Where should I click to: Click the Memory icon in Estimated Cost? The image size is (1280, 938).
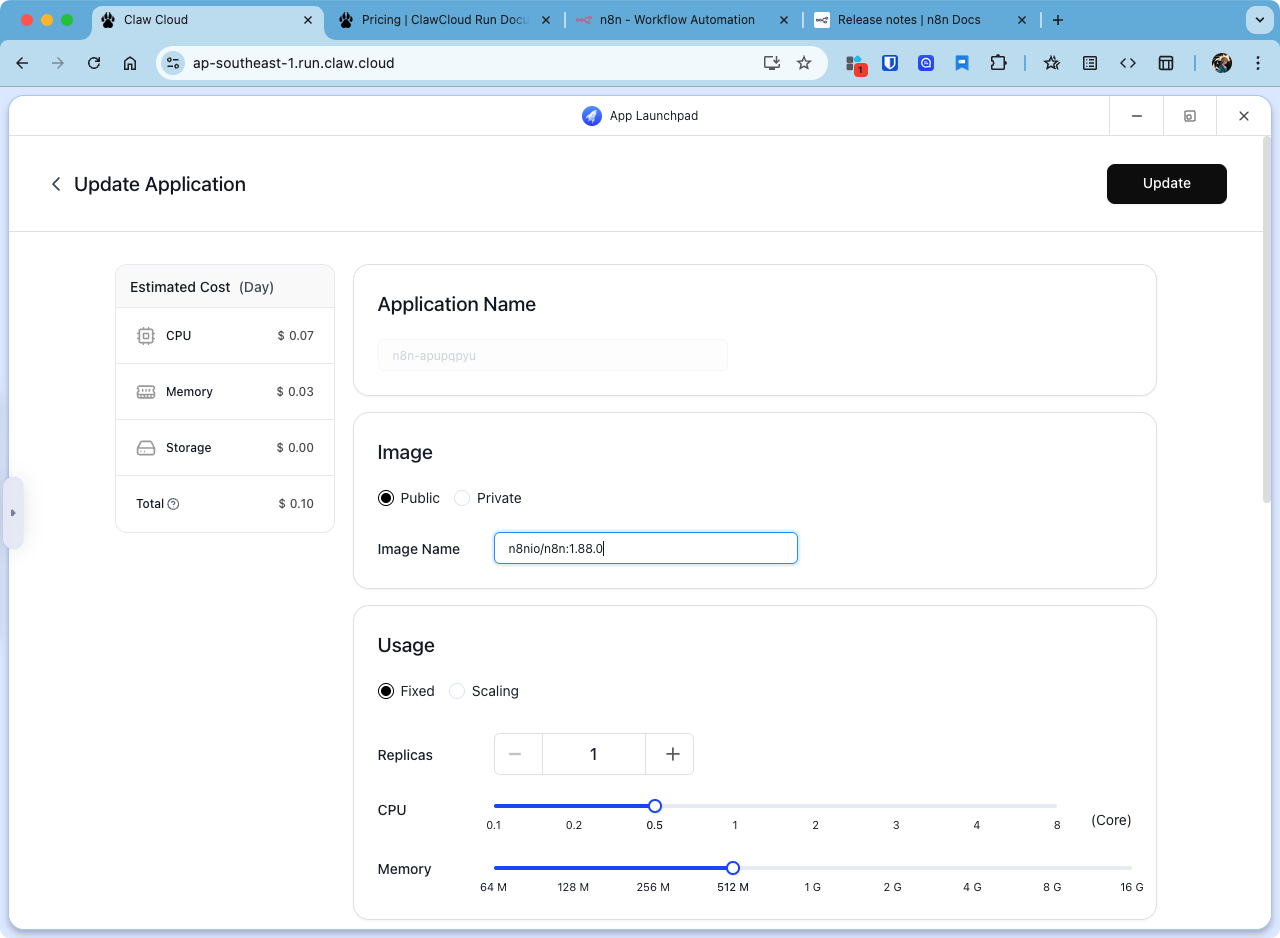click(x=146, y=392)
